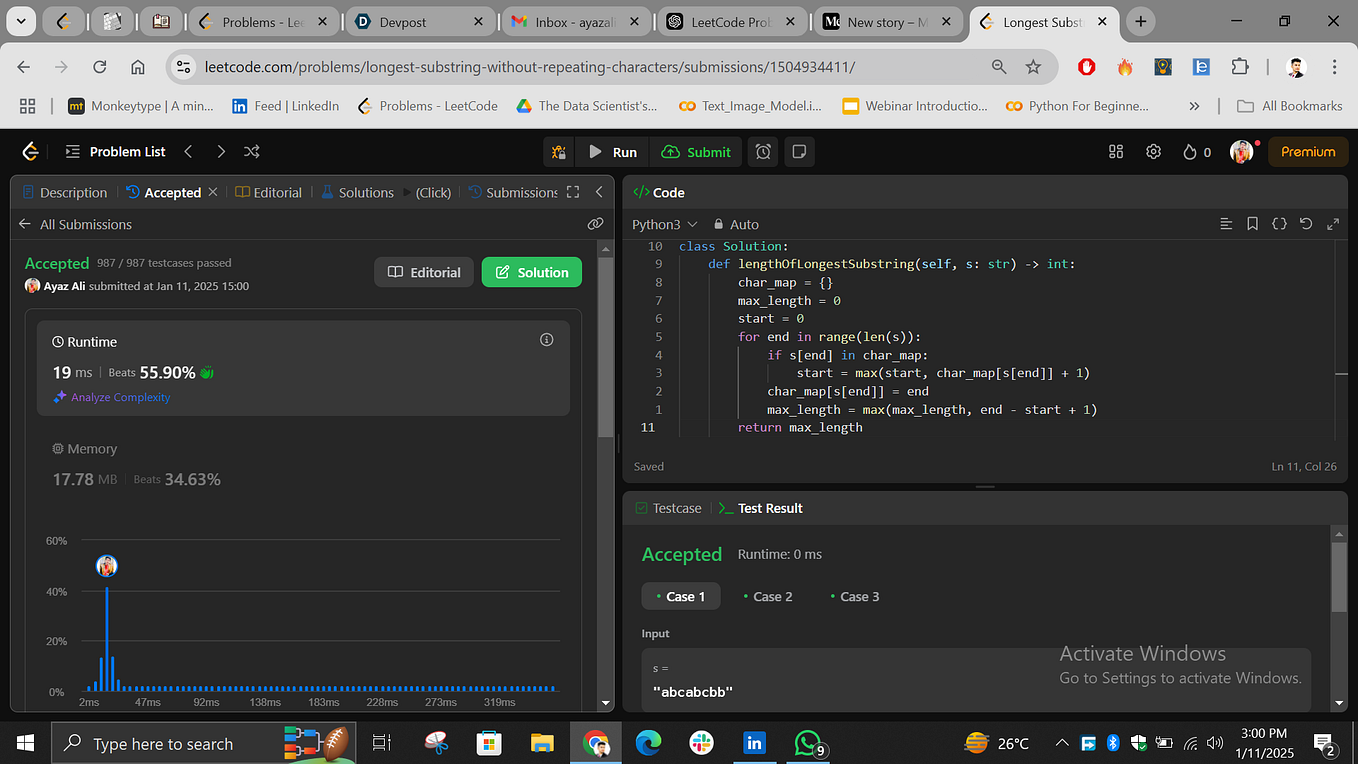The image size is (1358, 764).
Task: Open the Analyze Complexity link
Action: 111,397
